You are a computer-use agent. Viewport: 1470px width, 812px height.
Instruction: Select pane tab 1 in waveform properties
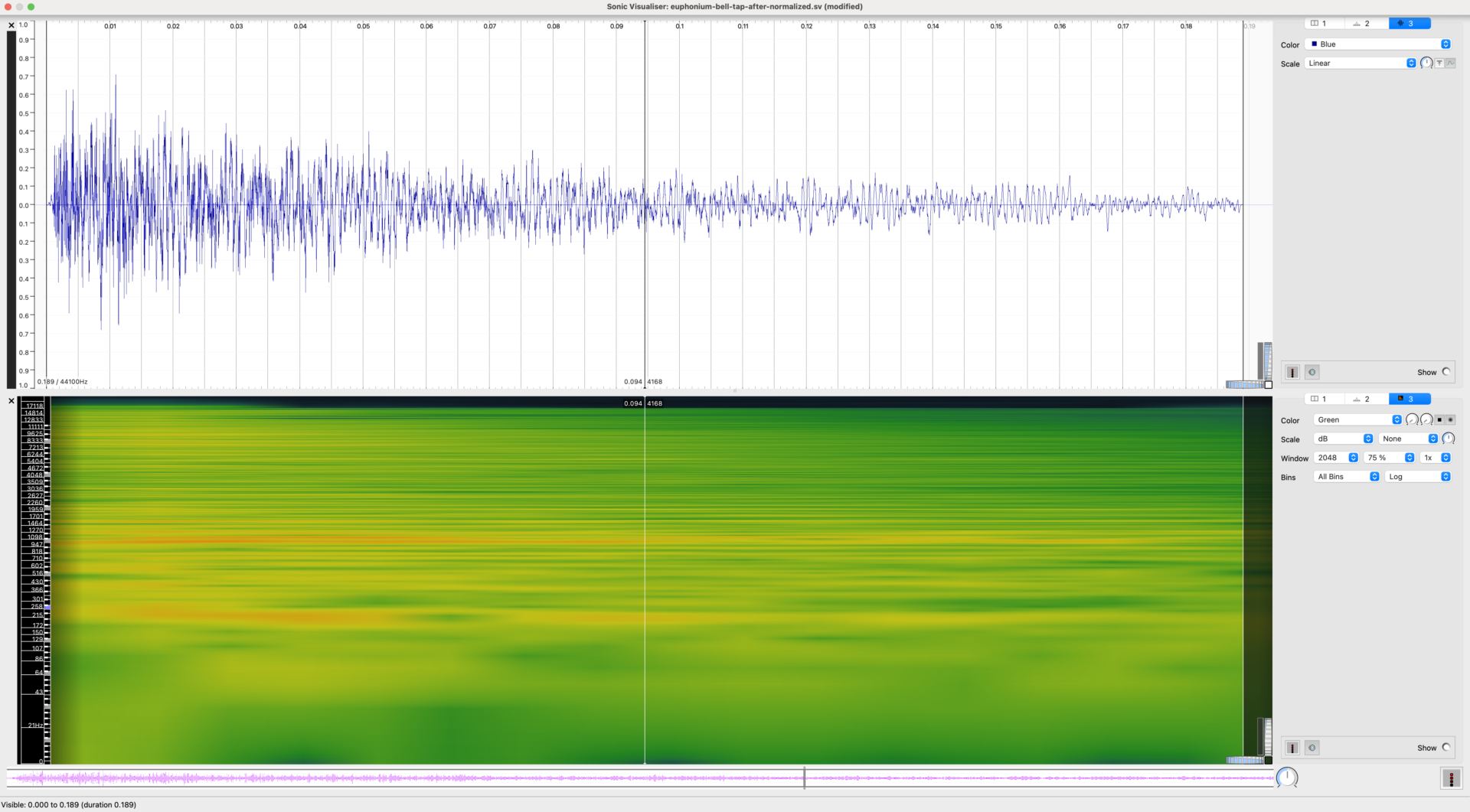tap(1325, 24)
